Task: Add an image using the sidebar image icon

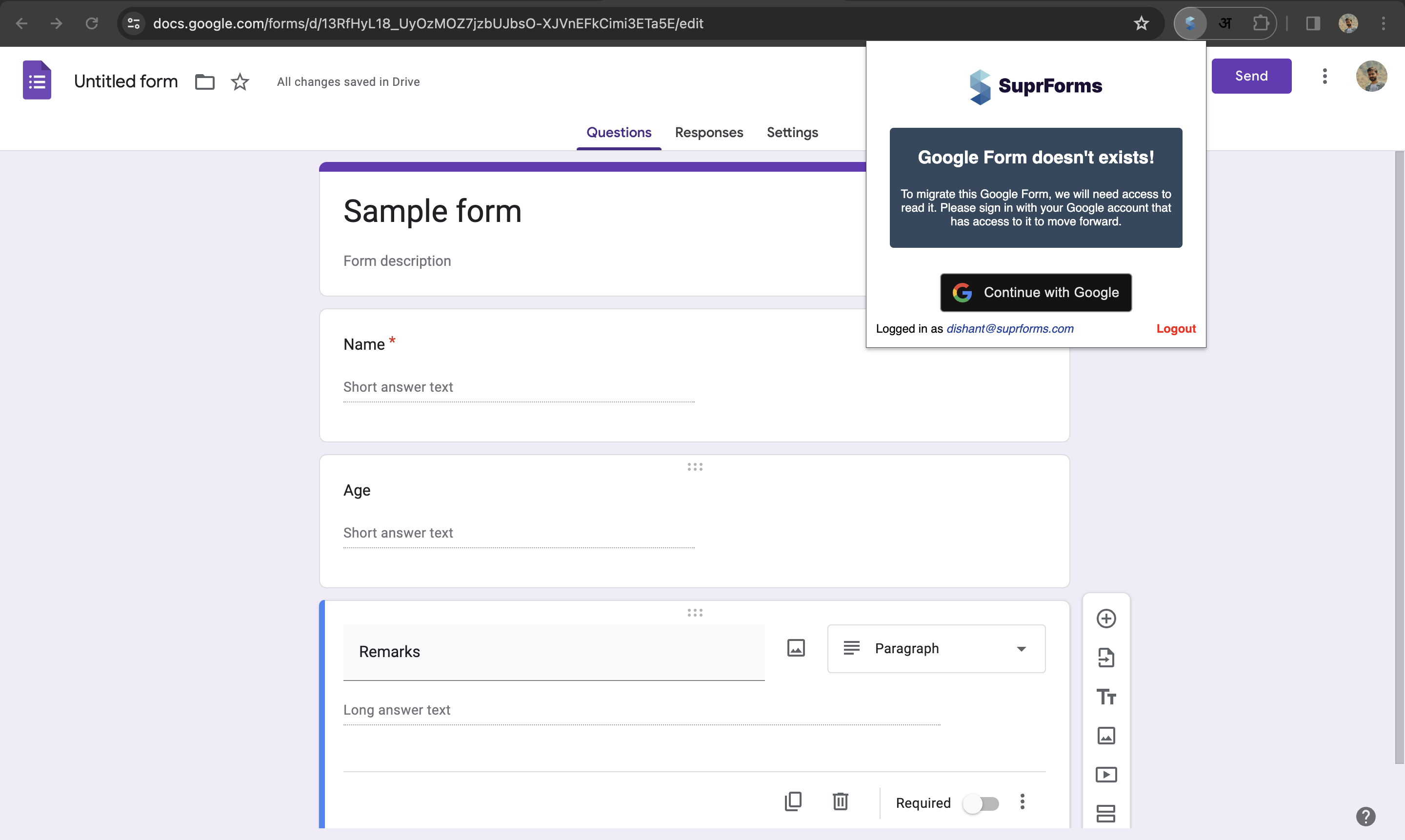Action: point(1106,735)
